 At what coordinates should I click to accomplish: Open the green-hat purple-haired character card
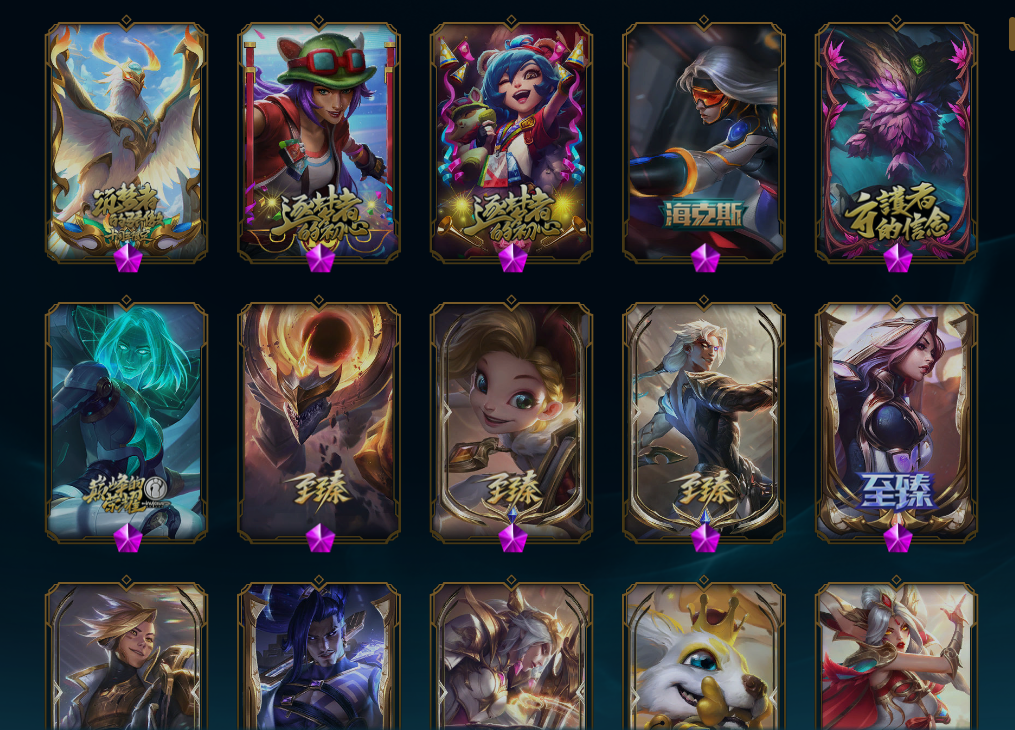point(318,142)
